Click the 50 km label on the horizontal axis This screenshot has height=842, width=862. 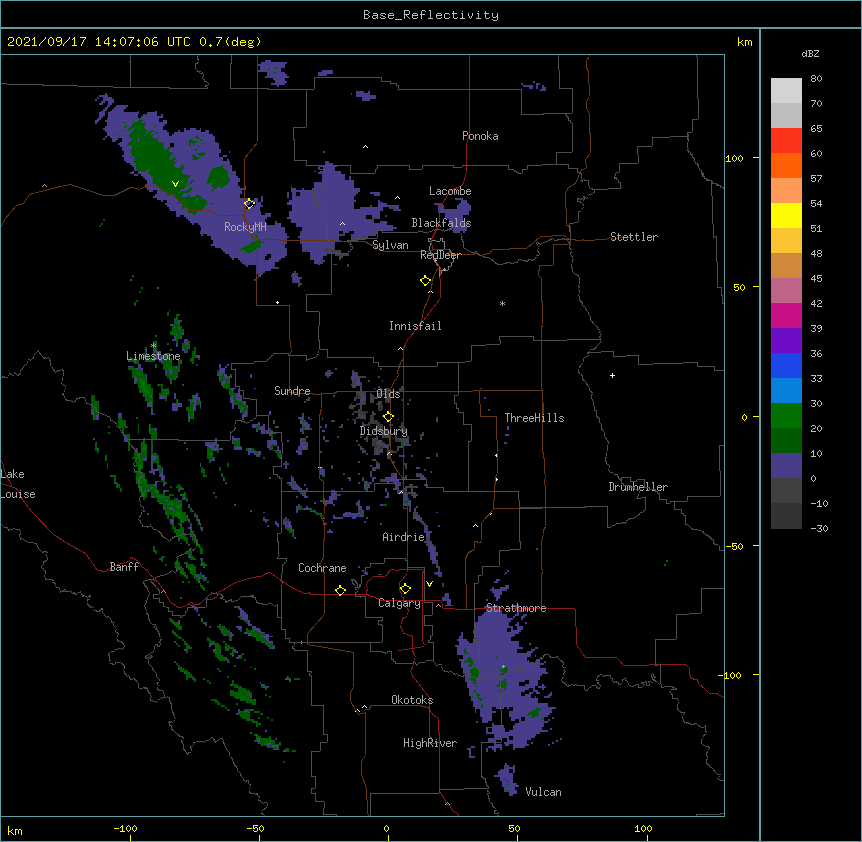click(x=514, y=828)
